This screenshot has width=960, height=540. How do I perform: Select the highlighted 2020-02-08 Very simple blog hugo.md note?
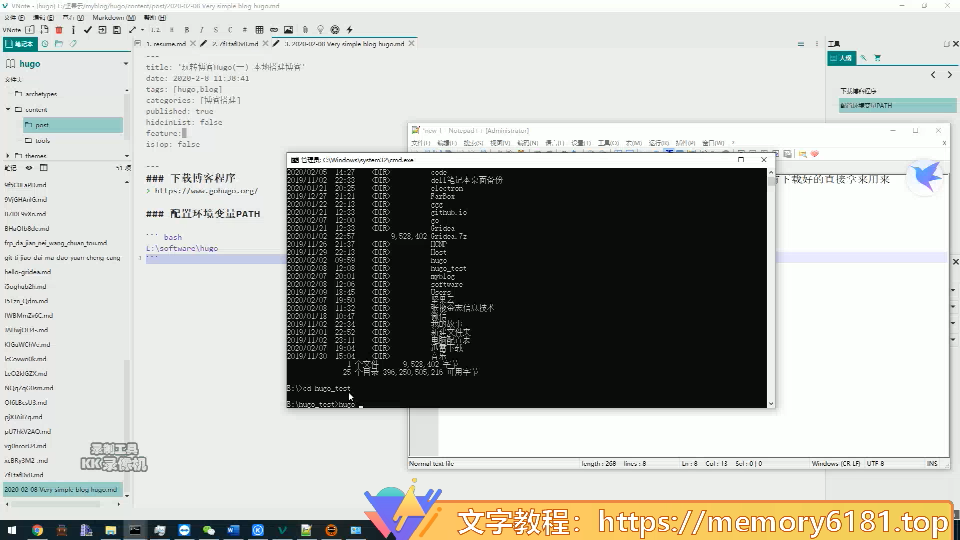point(62,490)
